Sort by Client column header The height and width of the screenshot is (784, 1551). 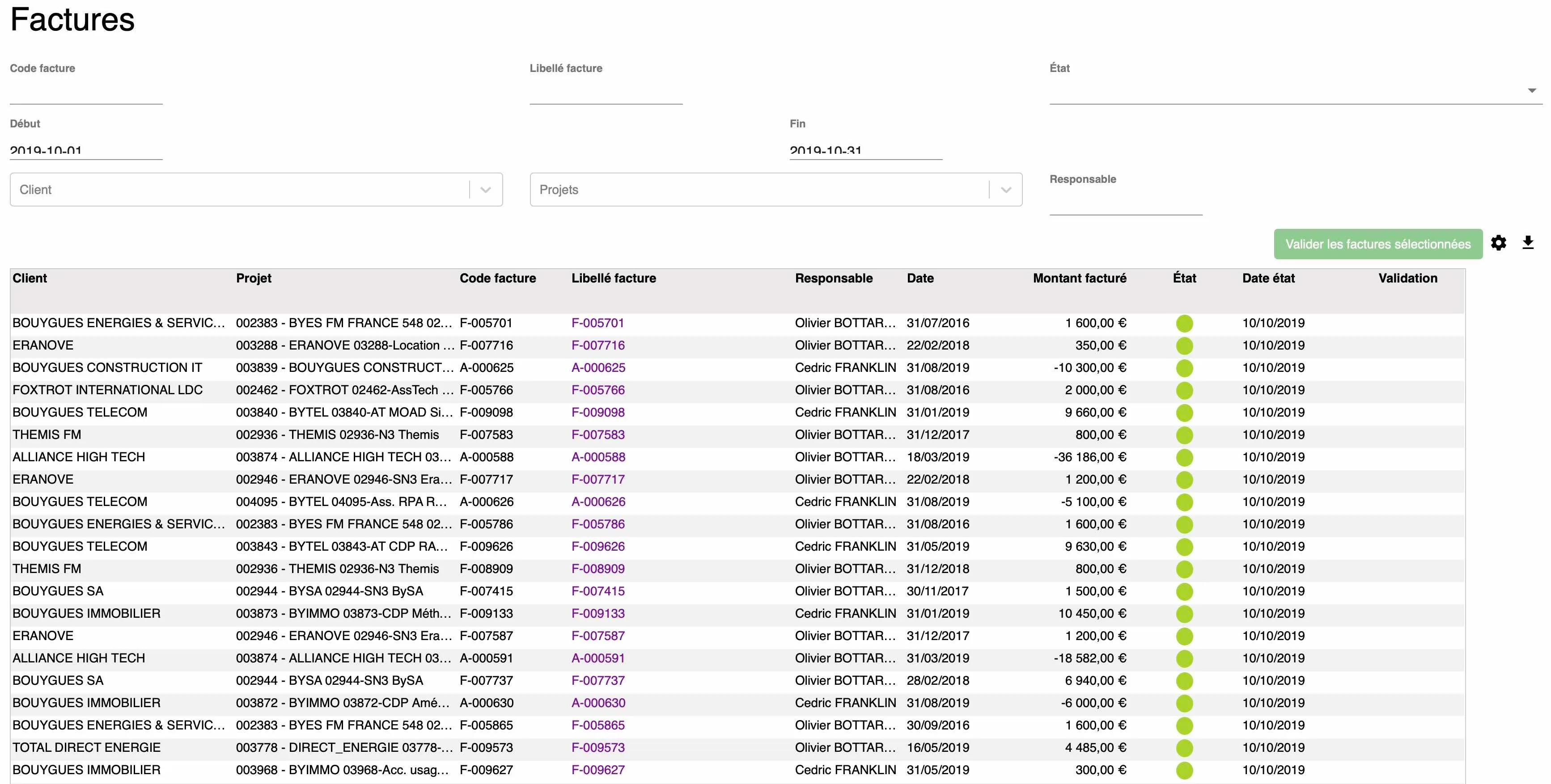click(x=30, y=278)
